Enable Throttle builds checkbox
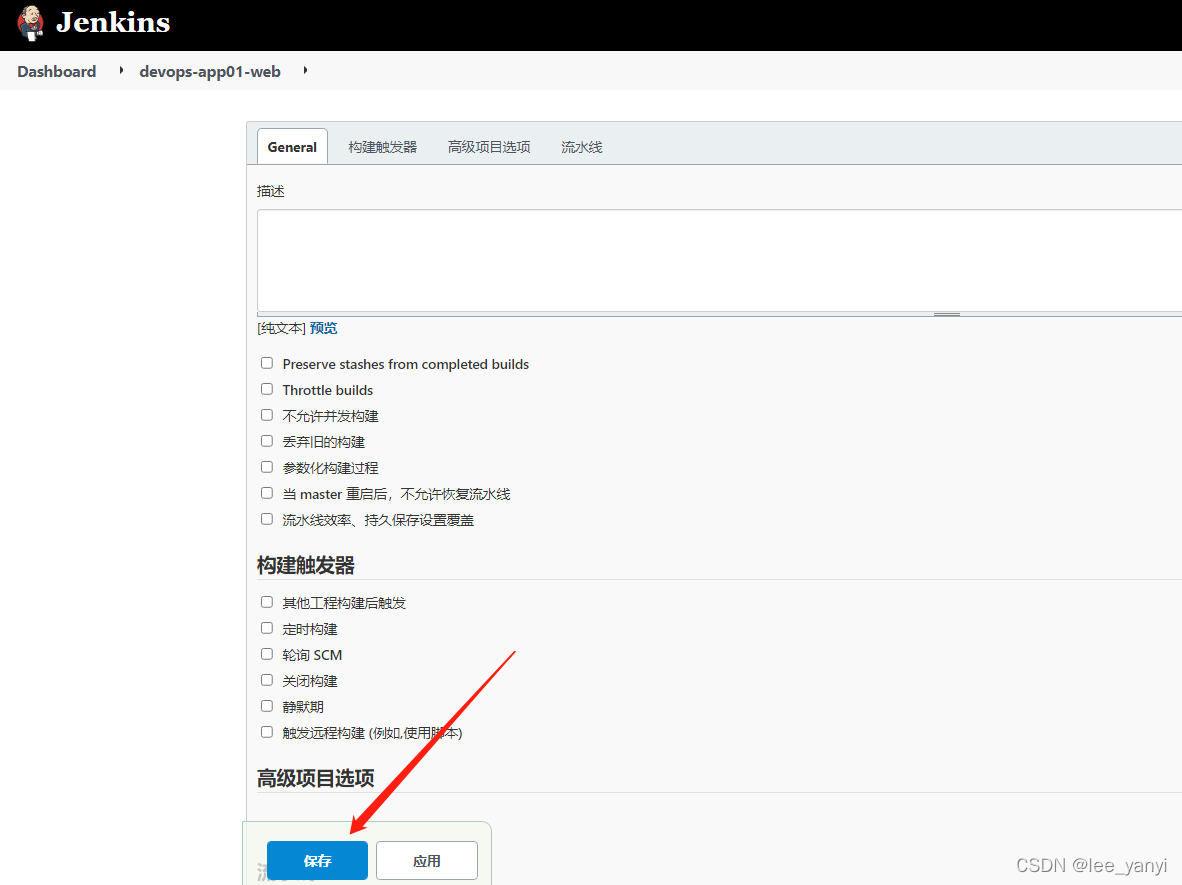 click(267, 389)
